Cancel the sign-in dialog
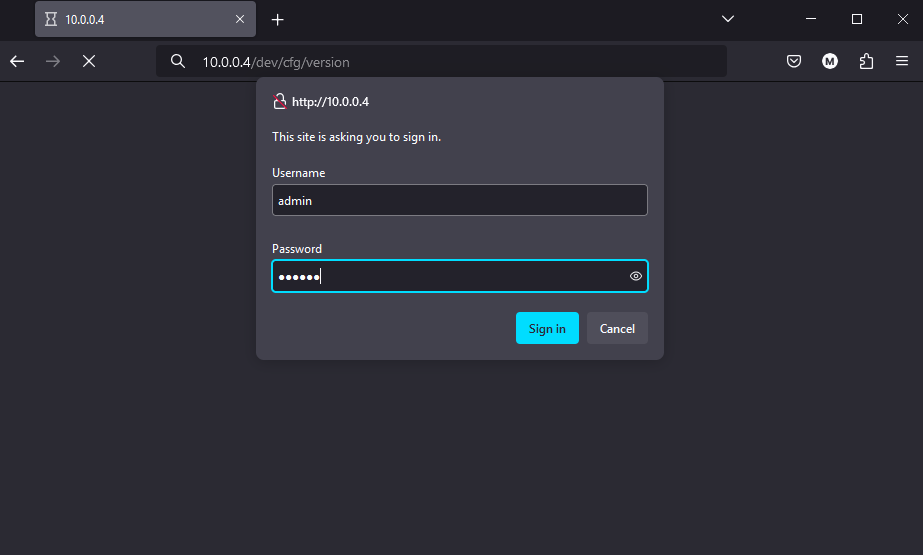Image resolution: width=923 pixels, height=555 pixels. pyautogui.click(x=617, y=328)
